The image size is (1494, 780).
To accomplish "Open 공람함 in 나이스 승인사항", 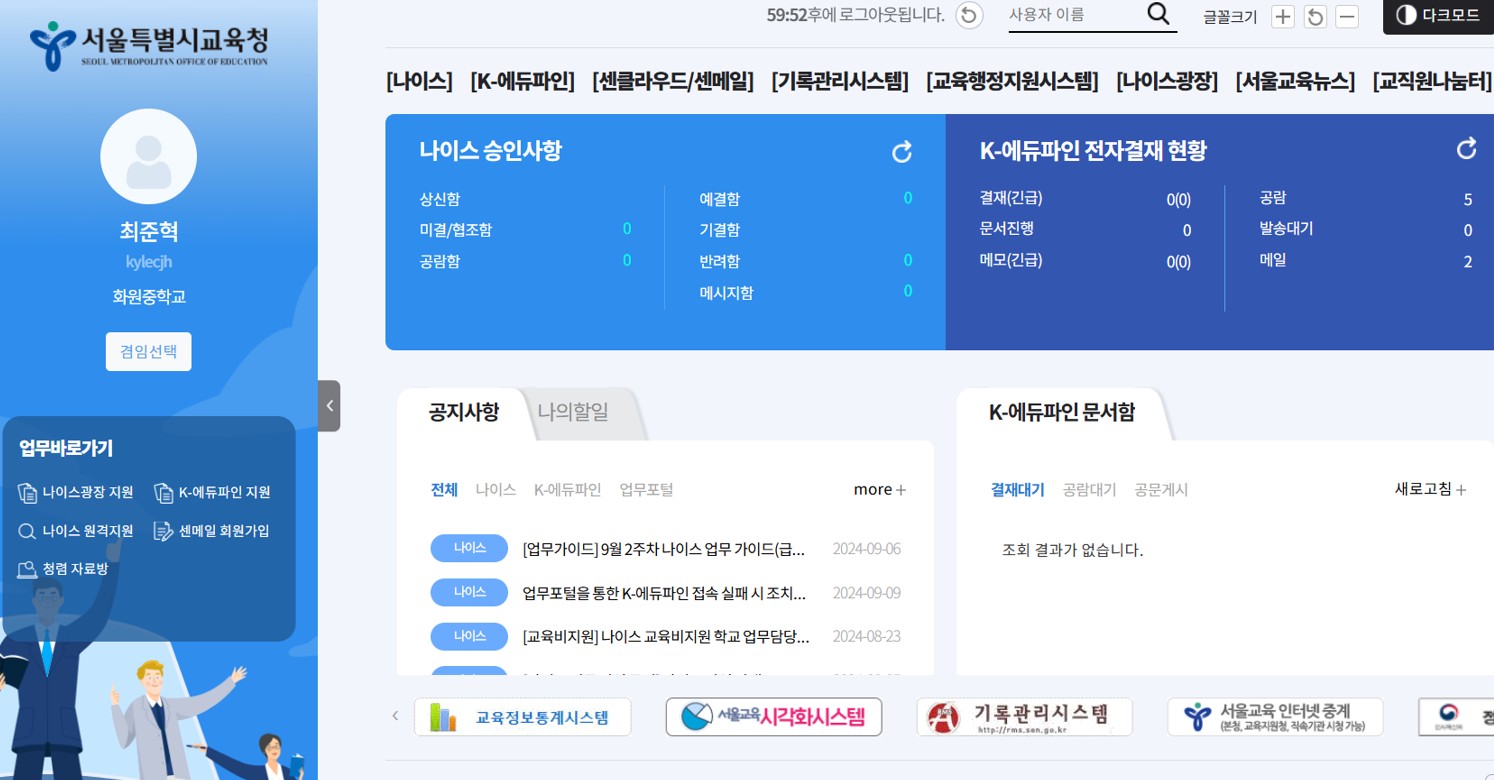I will click(440, 262).
